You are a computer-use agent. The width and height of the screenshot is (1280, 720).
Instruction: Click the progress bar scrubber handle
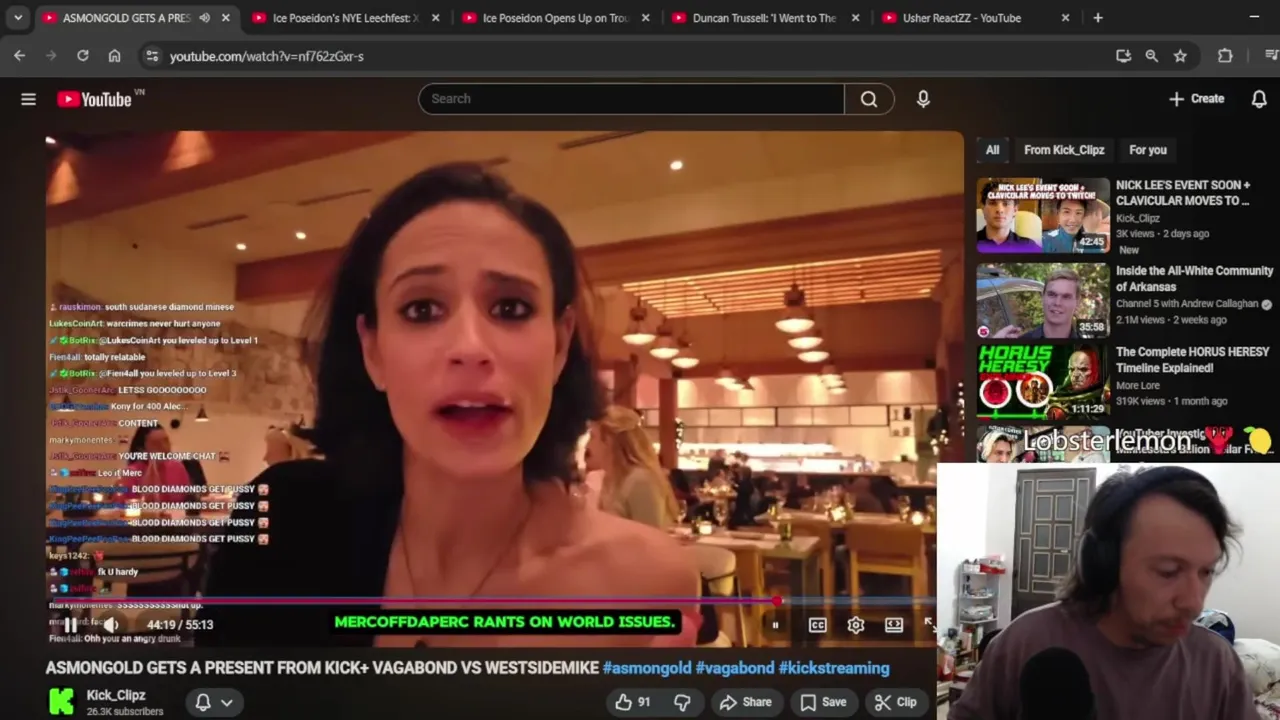coord(777,602)
